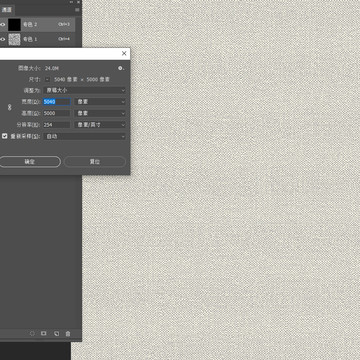Screen dimensions: 360x360
Task: Click the 复位 reset button
Action: pyautogui.click(x=95, y=162)
